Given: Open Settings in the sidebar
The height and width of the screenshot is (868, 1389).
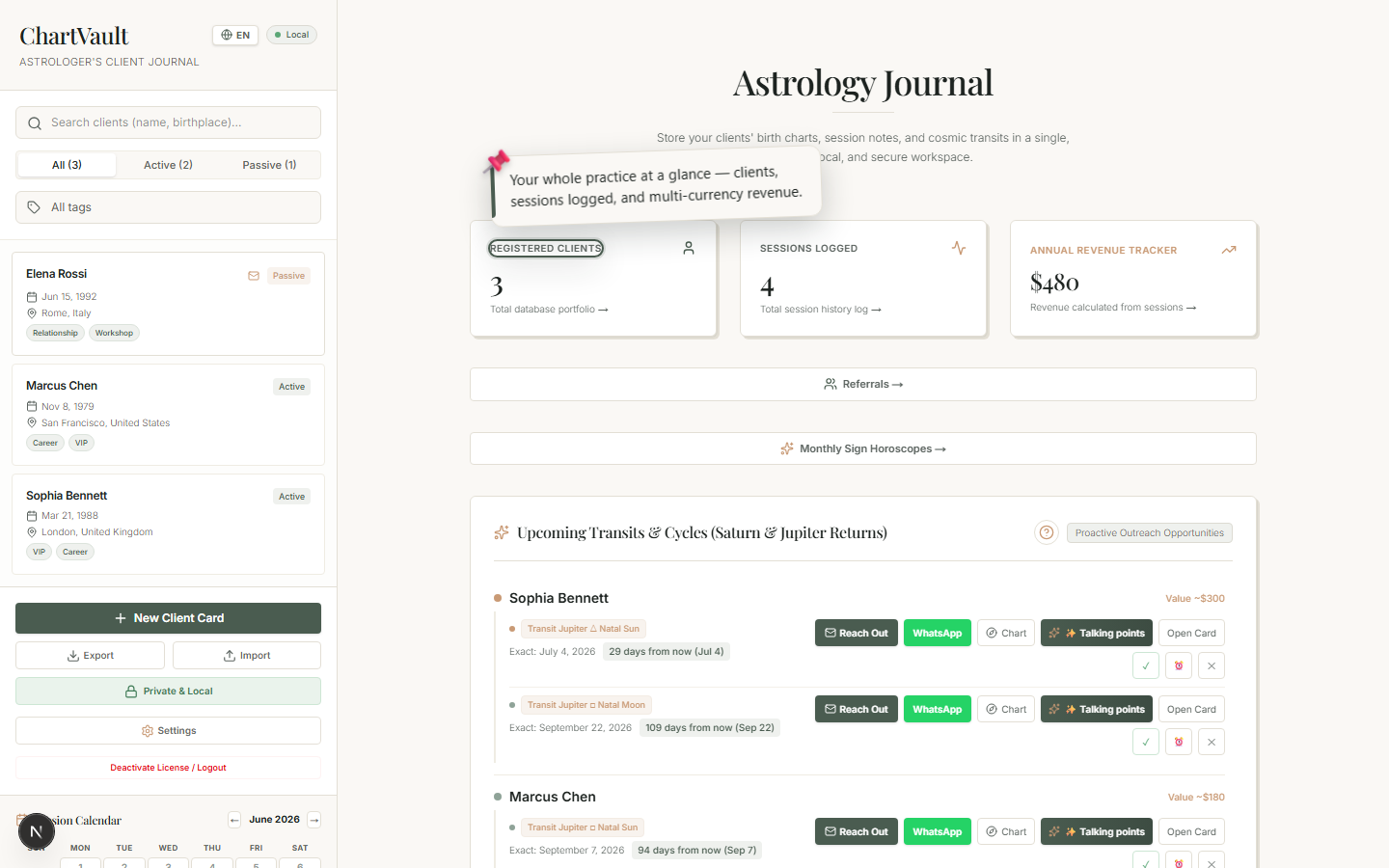Looking at the screenshot, I should coord(168,731).
